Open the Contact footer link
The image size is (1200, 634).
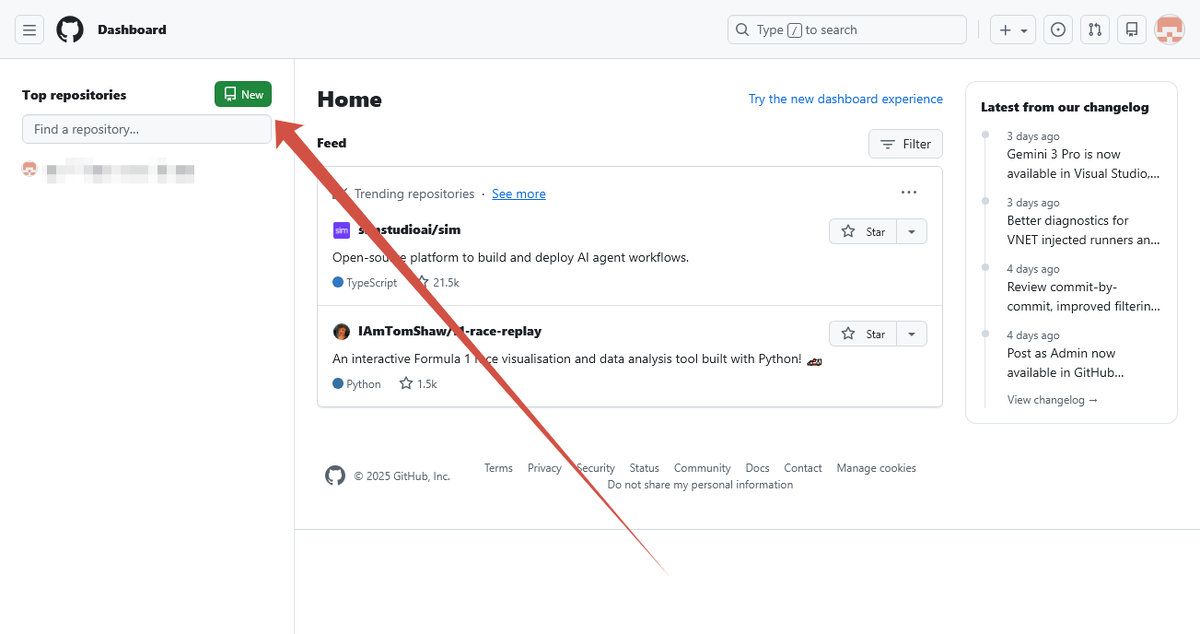(803, 468)
